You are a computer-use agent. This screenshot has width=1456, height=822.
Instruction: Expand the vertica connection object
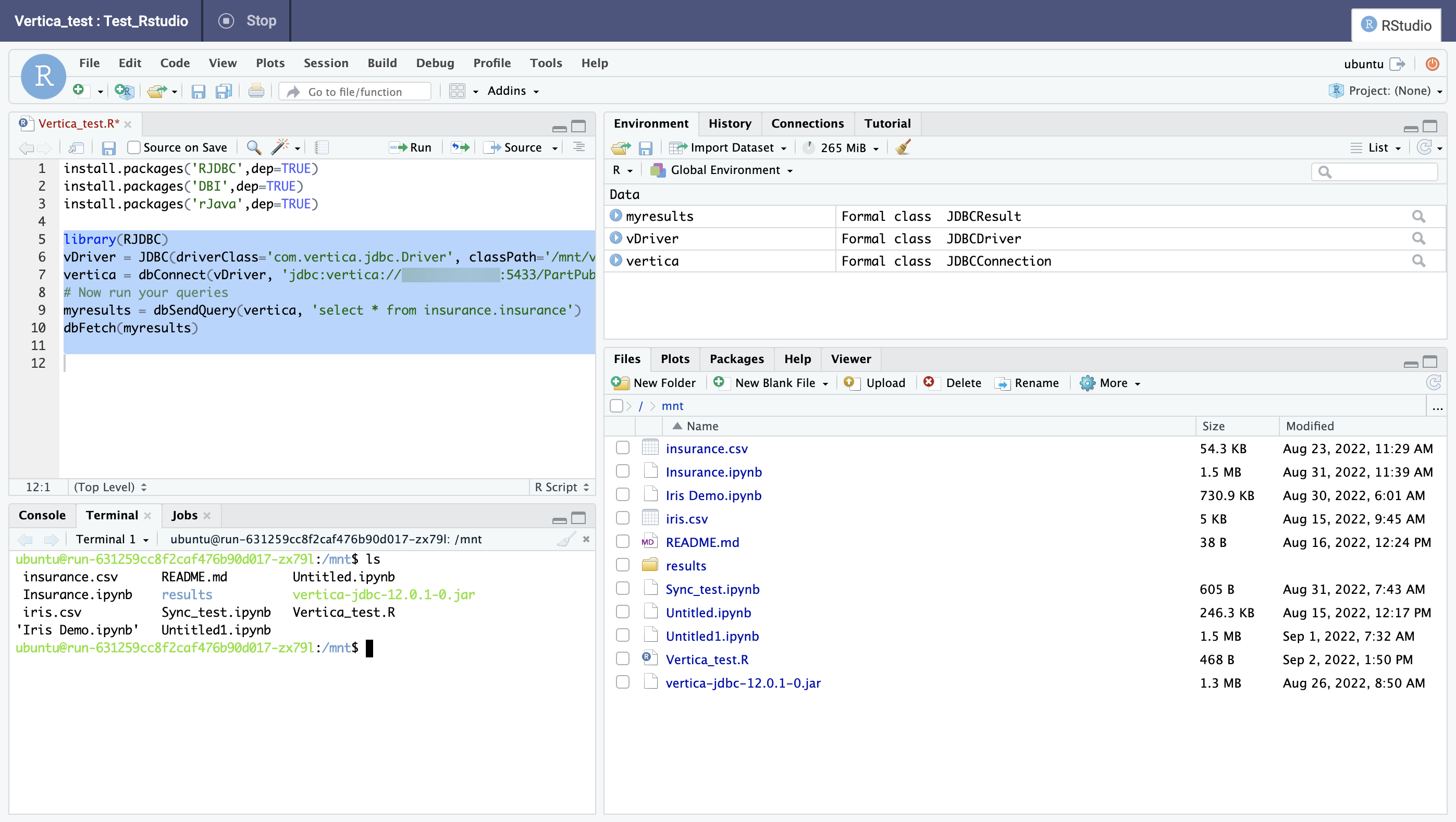pos(615,260)
